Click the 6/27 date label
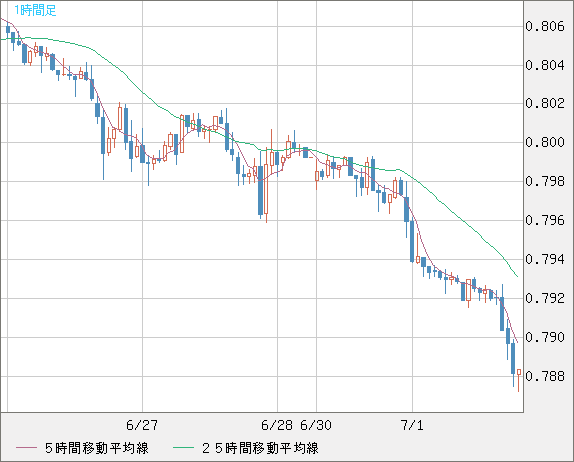This screenshot has height=462, width=574. 142,425
